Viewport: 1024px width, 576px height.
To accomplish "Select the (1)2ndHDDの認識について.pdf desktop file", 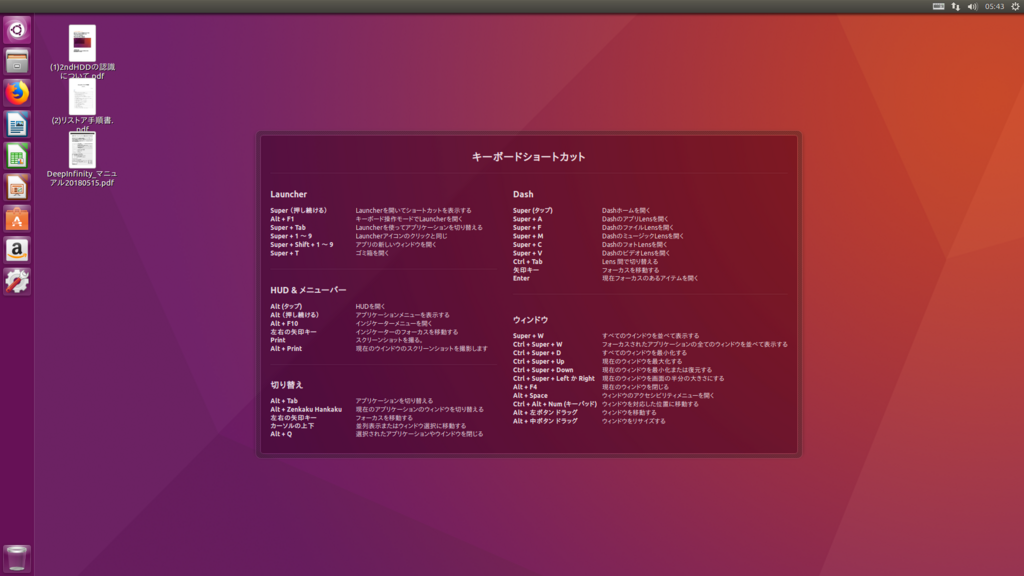I will 82,52.
